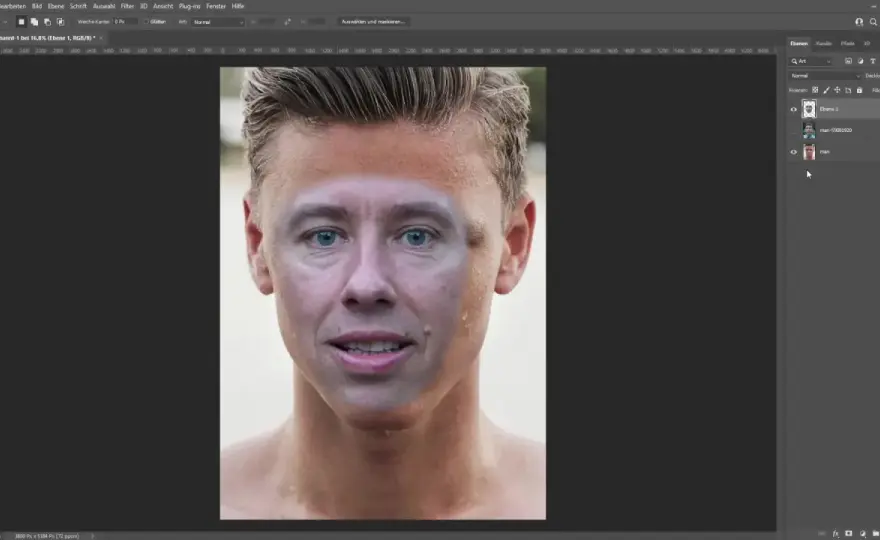Open the Filter menu
The width and height of the screenshot is (880, 540).
coord(127,6)
